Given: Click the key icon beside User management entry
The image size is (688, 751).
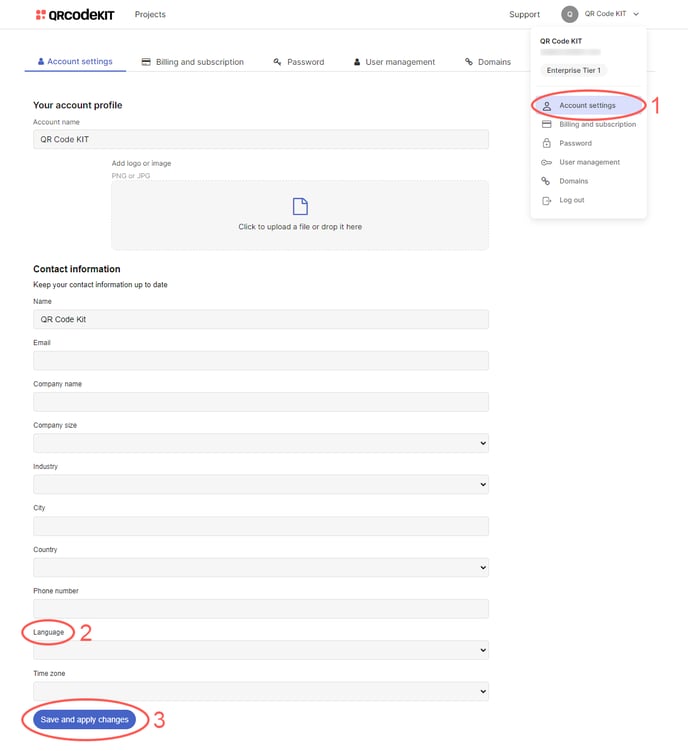Looking at the screenshot, I should pyautogui.click(x=546, y=162).
